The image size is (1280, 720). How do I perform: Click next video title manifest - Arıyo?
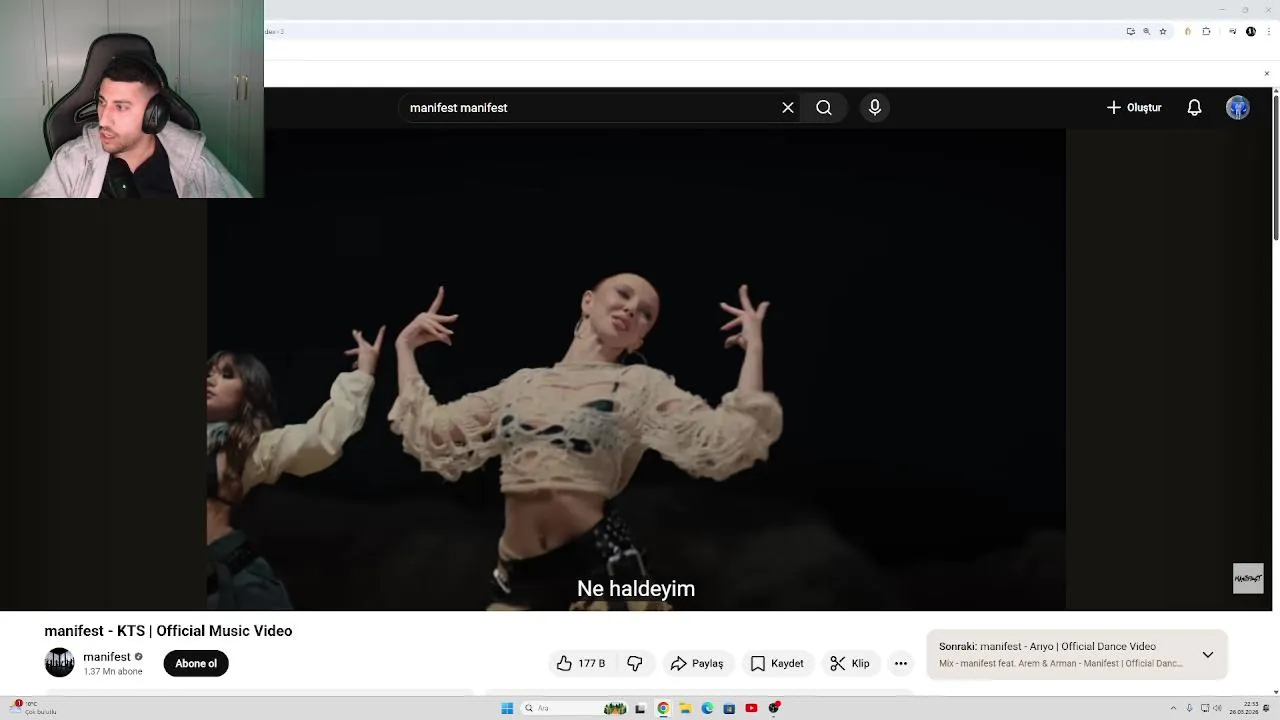coord(1068,646)
